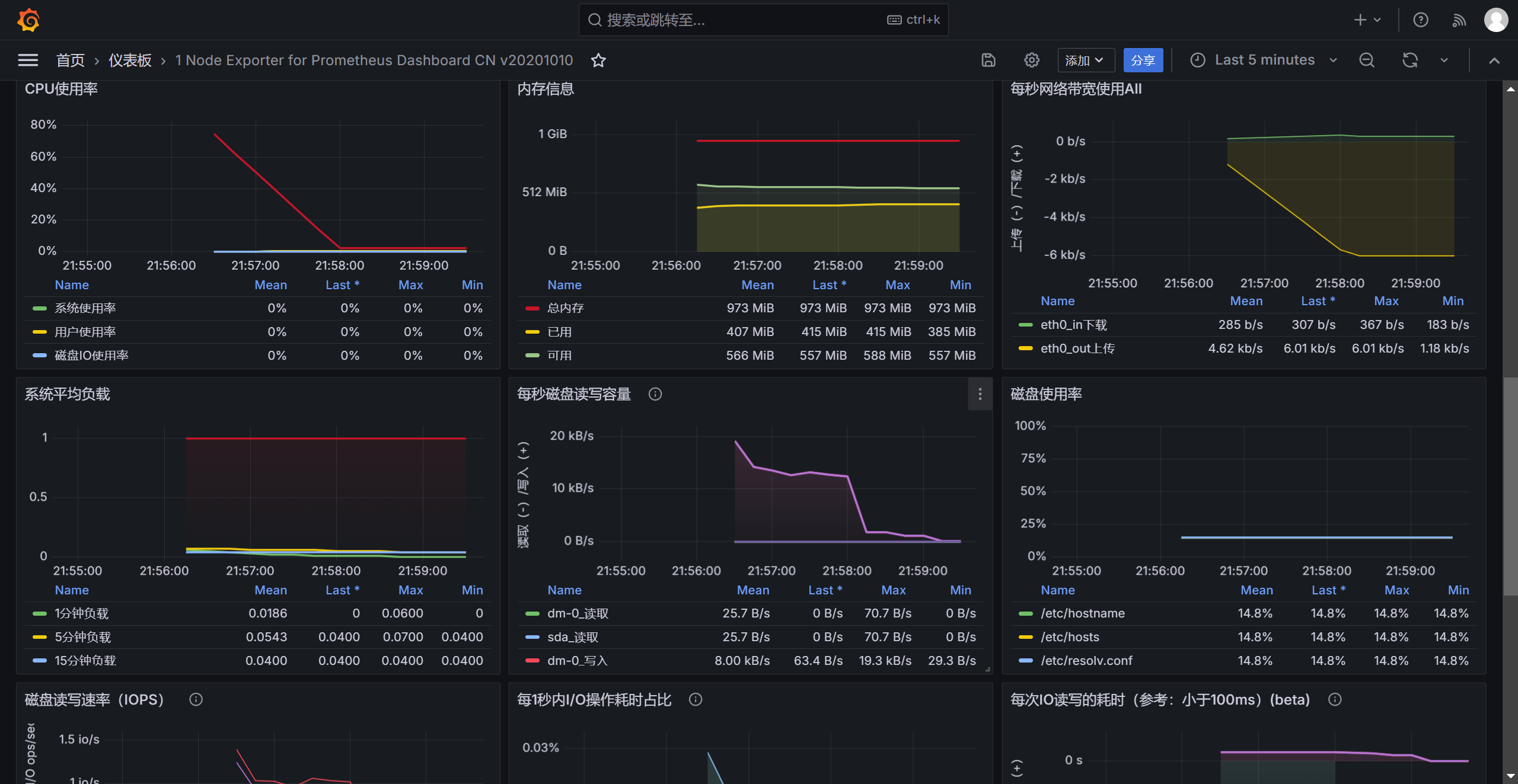This screenshot has width=1518, height=784.
Task: Open the user avatar profile menu
Action: click(x=1496, y=20)
